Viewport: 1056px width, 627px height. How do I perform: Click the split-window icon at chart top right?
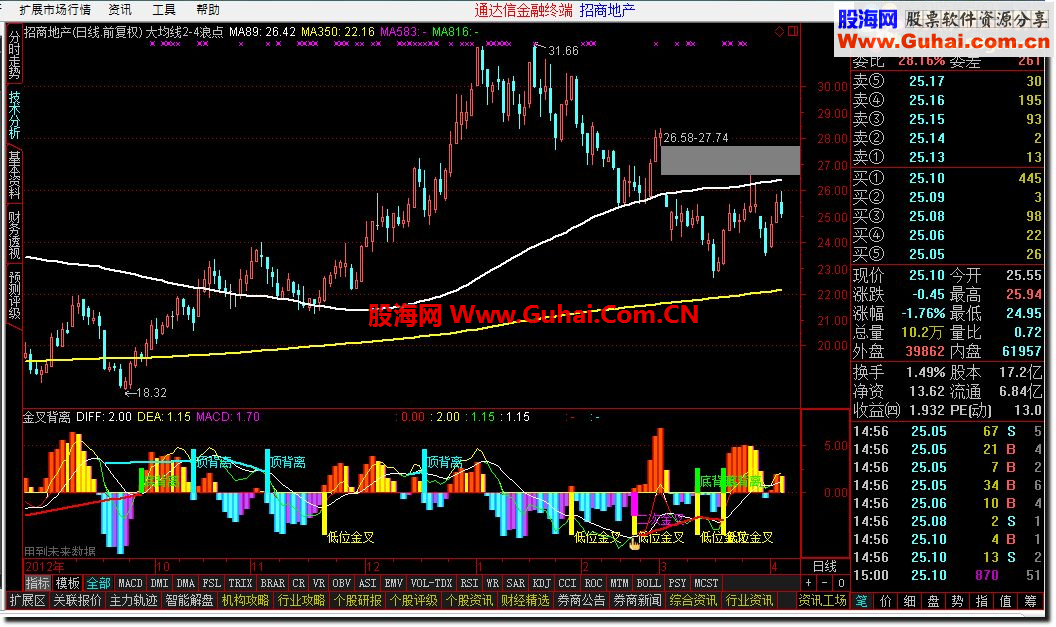click(x=793, y=31)
